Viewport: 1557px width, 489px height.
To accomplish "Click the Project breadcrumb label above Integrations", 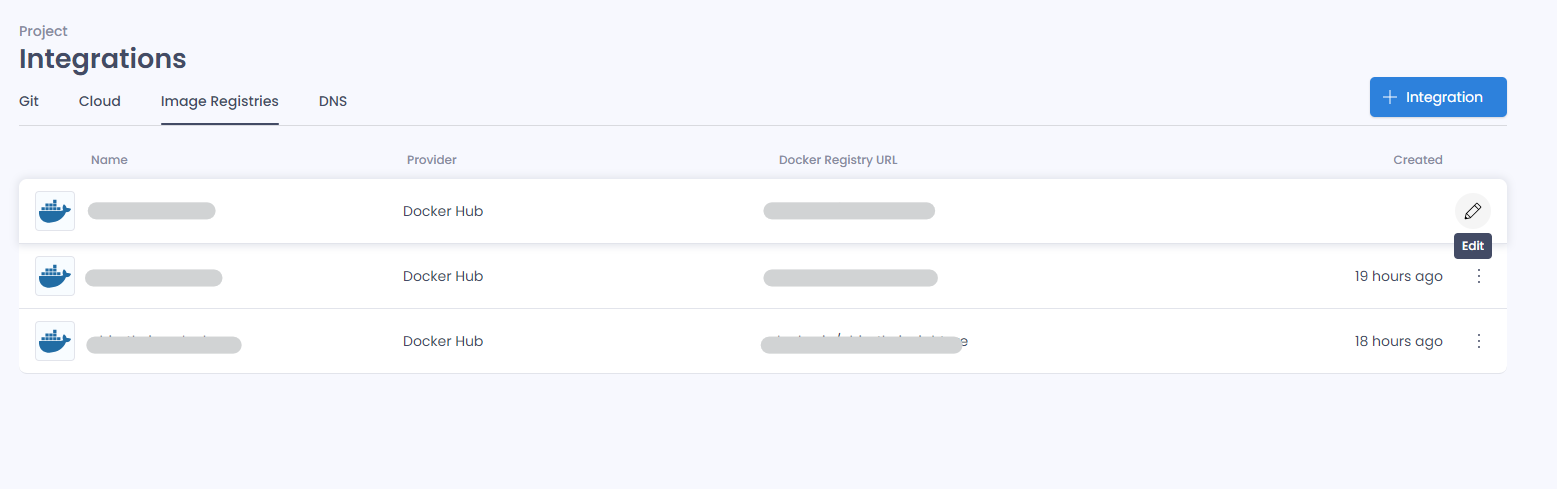I will point(43,31).
